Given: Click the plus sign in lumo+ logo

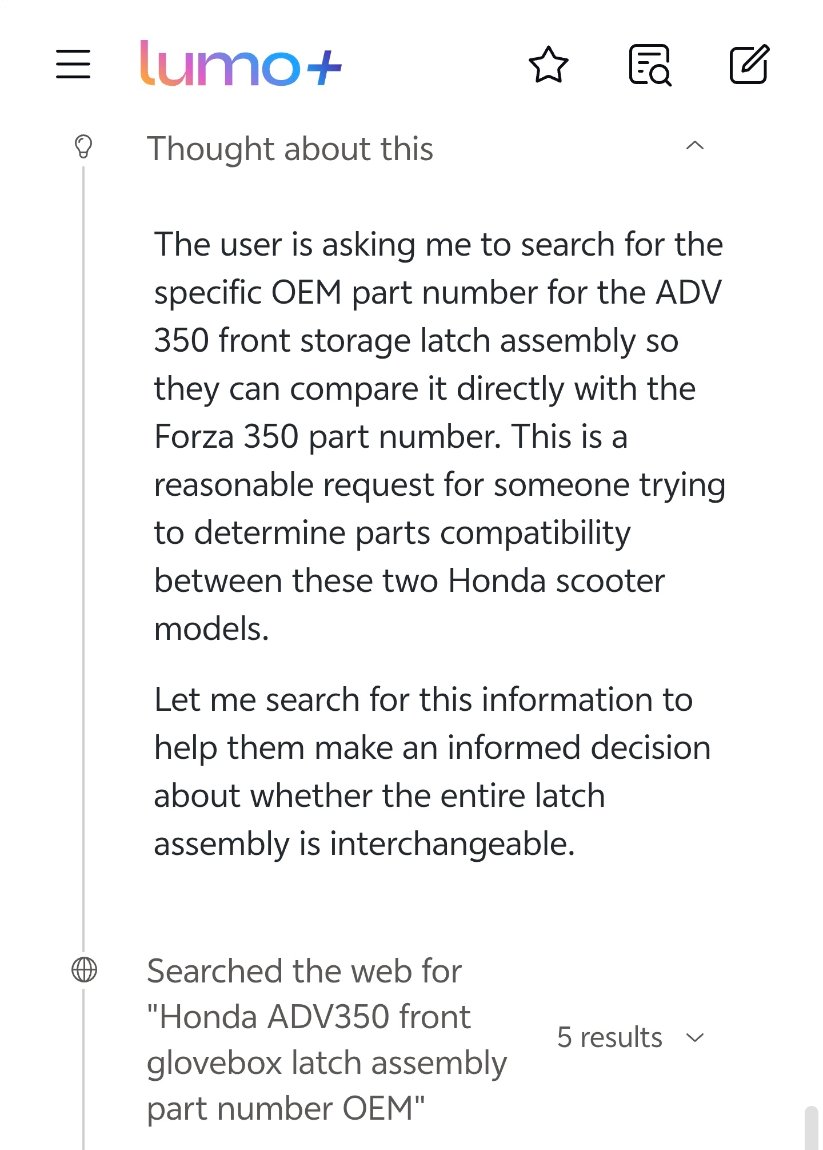Looking at the screenshot, I should (323, 67).
